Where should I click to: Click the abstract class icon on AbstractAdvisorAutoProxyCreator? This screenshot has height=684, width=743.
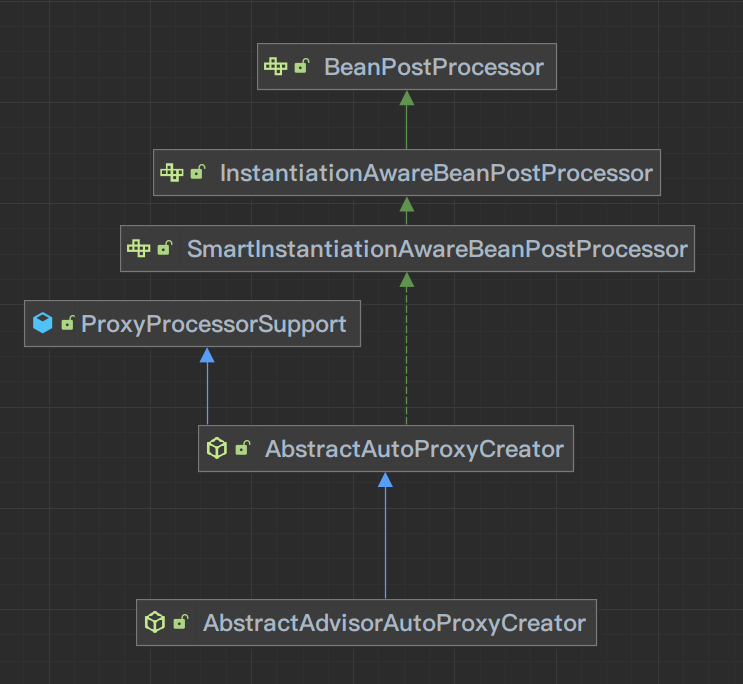pyautogui.click(x=154, y=623)
